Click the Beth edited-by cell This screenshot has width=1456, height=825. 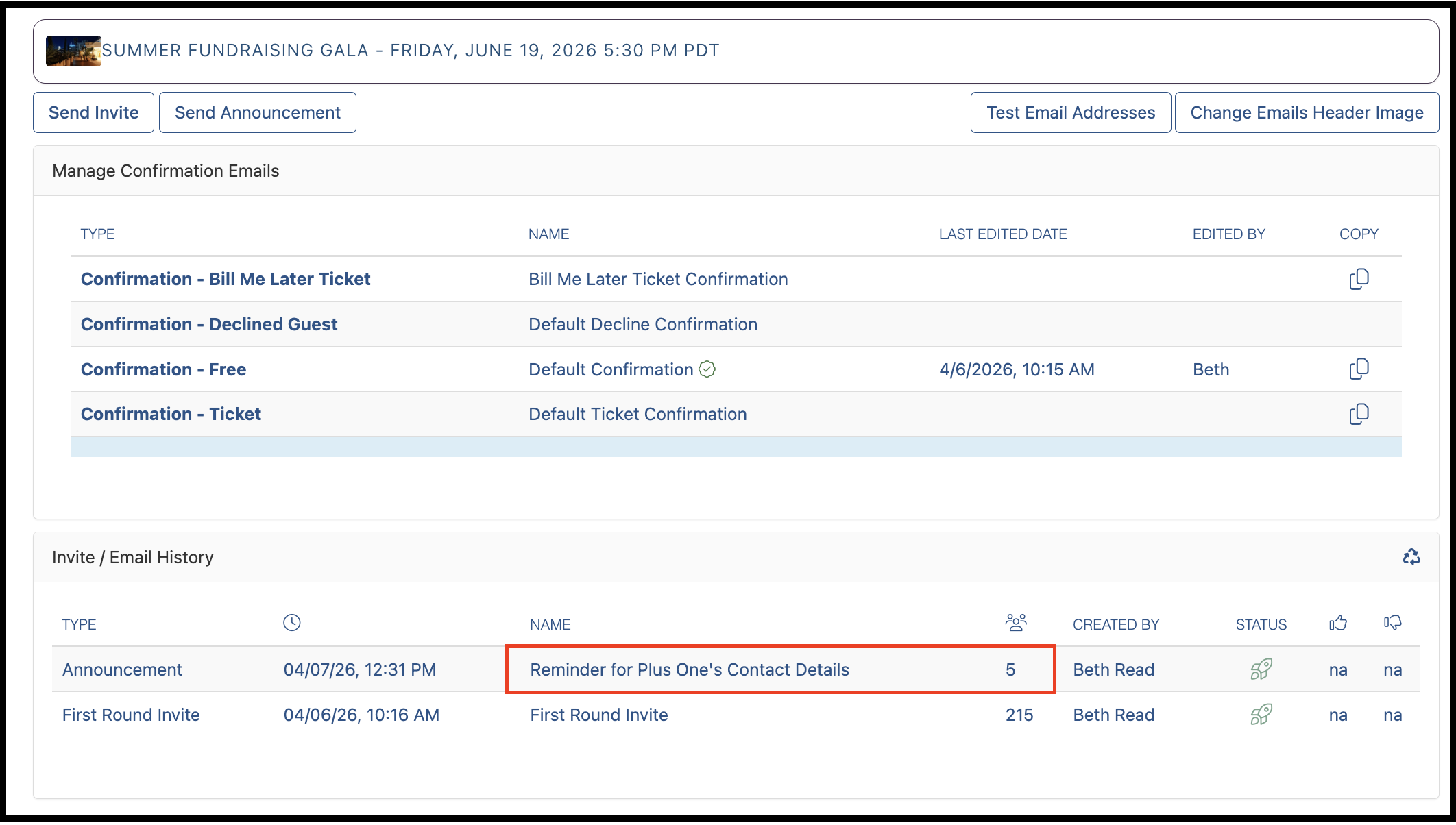click(1211, 369)
